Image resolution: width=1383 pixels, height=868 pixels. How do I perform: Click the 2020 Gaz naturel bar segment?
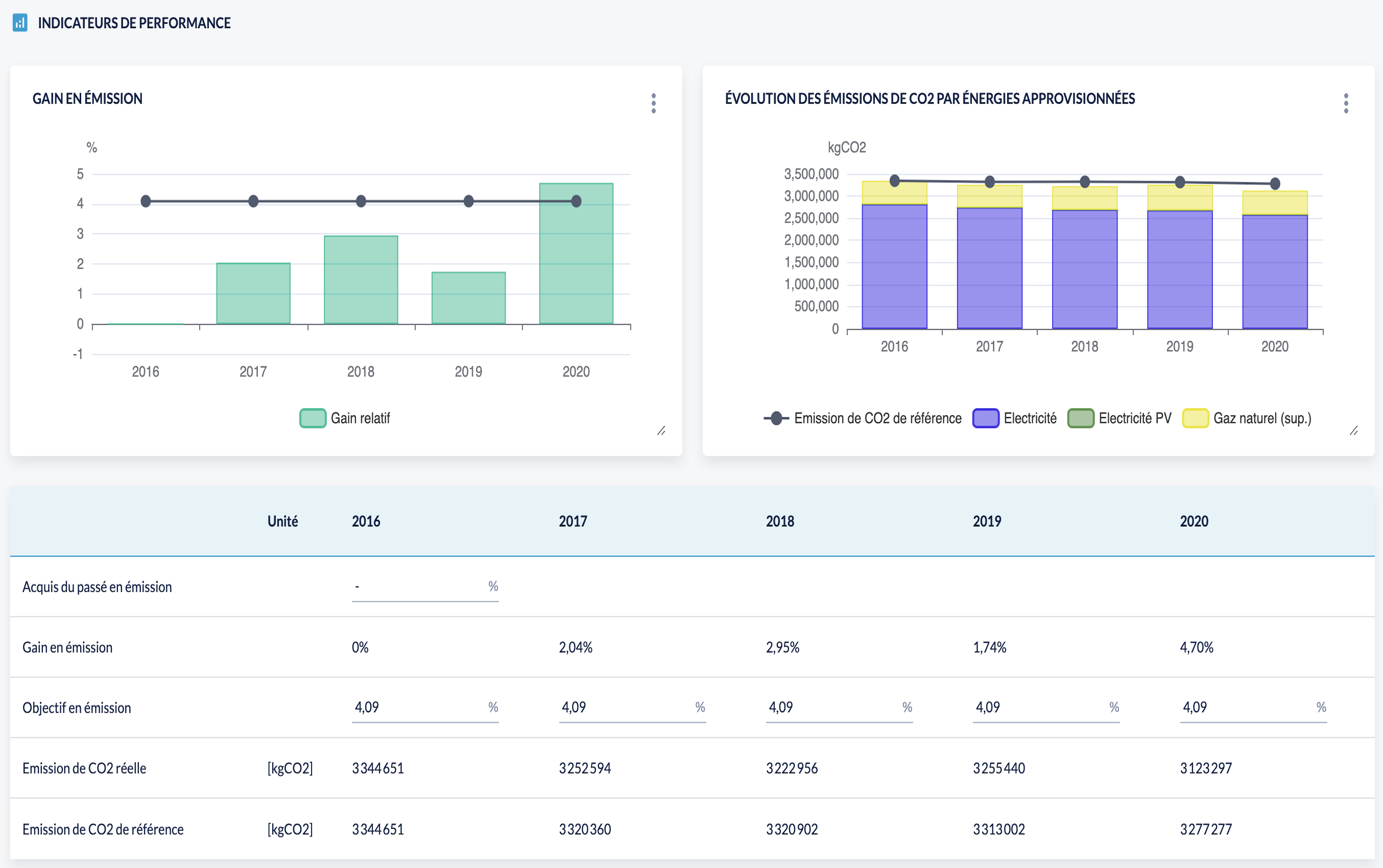(x=1275, y=203)
